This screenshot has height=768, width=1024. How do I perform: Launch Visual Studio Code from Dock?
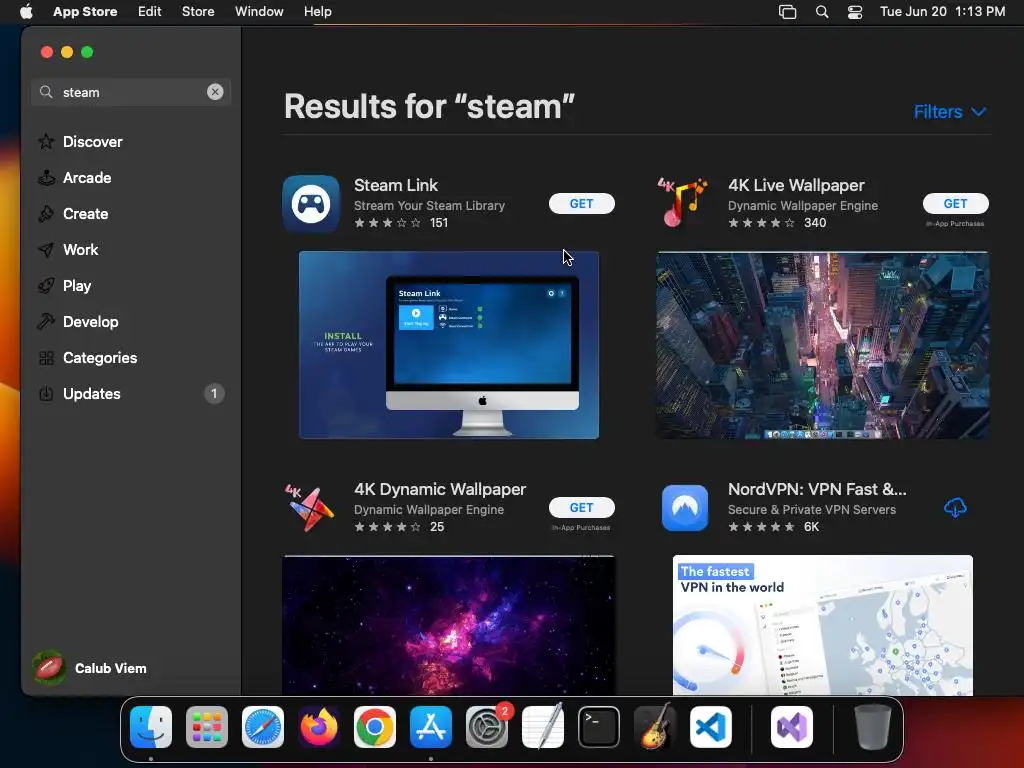tap(711, 727)
